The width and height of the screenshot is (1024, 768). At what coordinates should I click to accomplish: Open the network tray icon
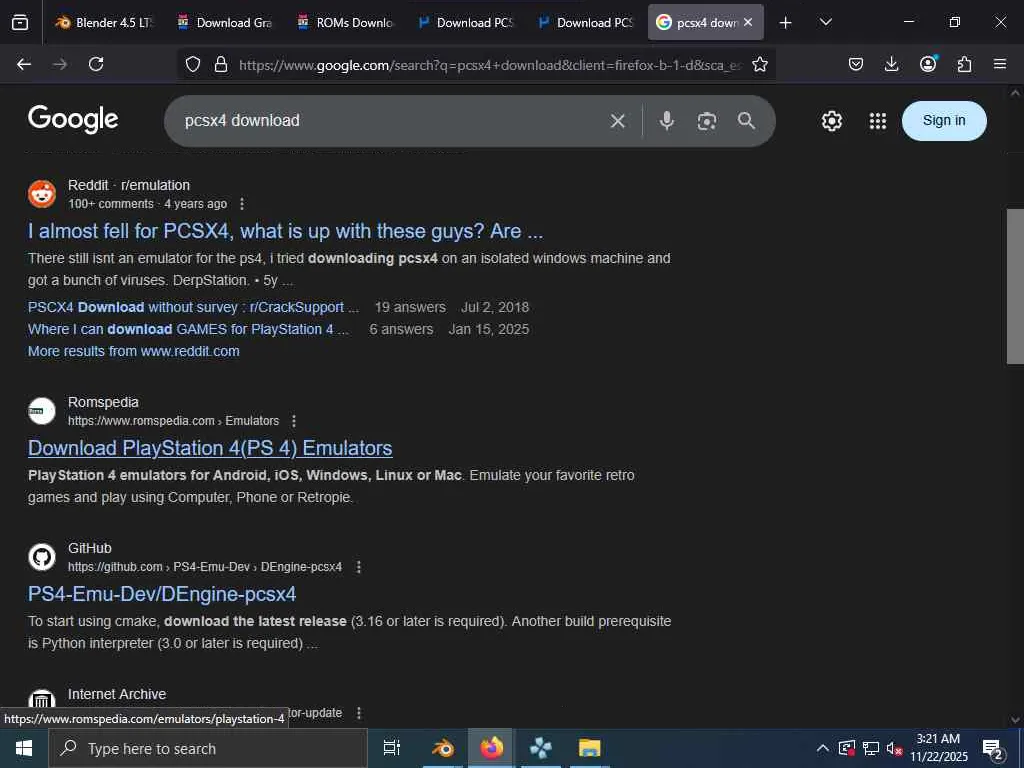coord(871,748)
